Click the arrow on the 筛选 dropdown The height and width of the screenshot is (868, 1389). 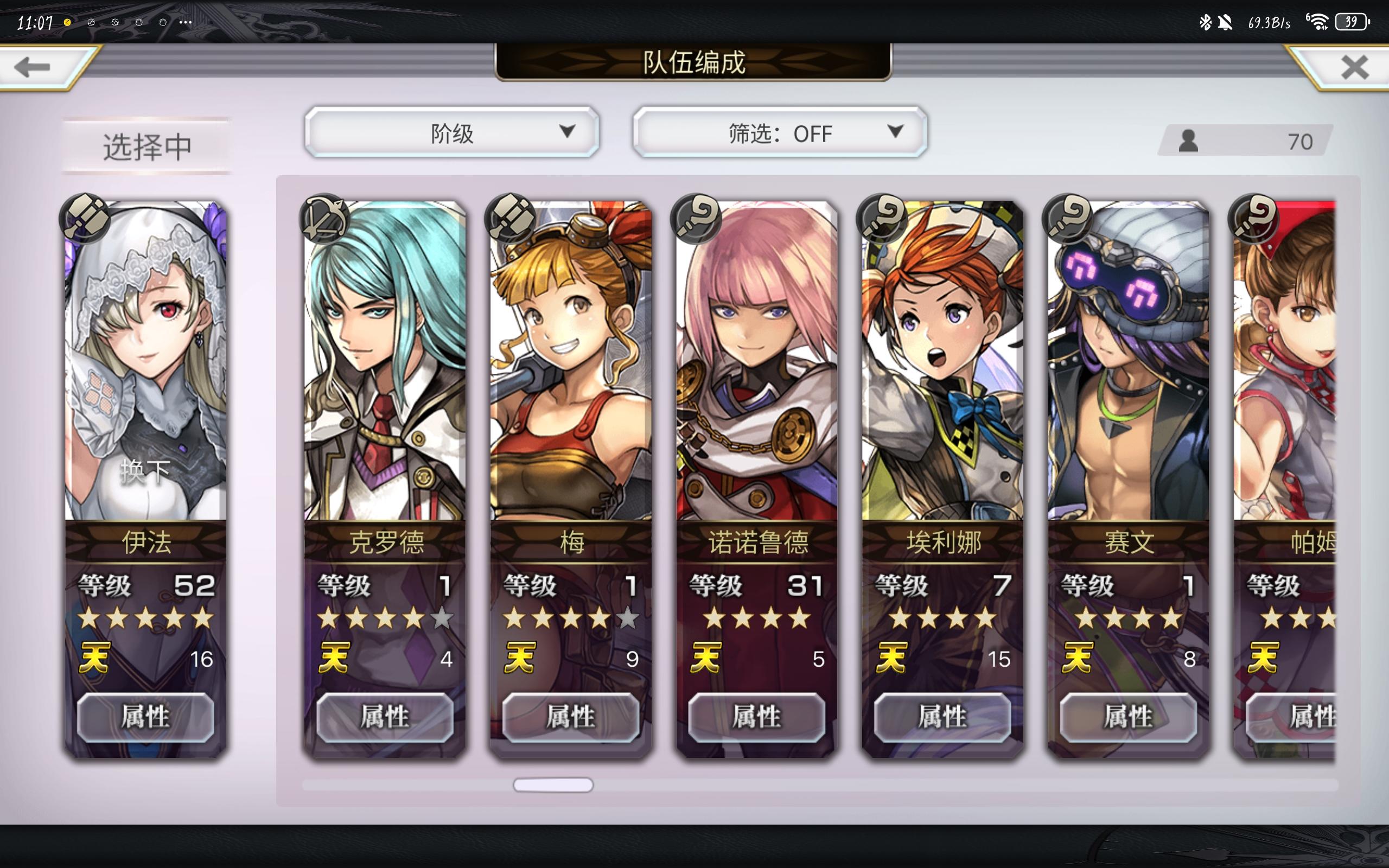pos(895,131)
